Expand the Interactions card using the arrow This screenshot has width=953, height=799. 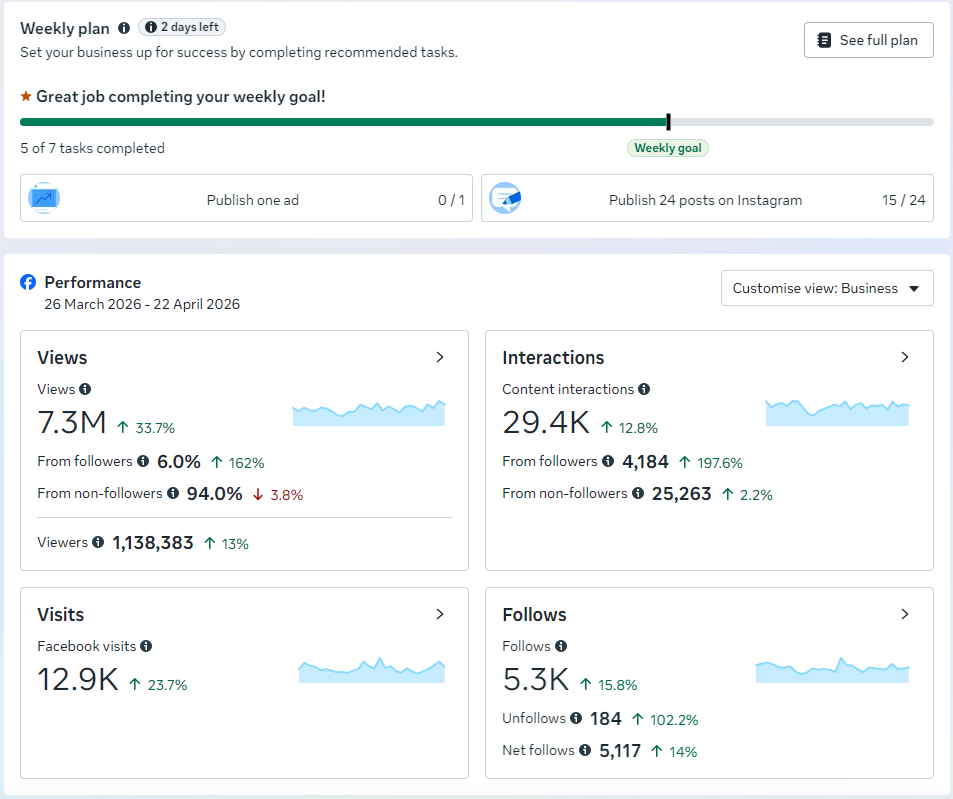click(905, 357)
